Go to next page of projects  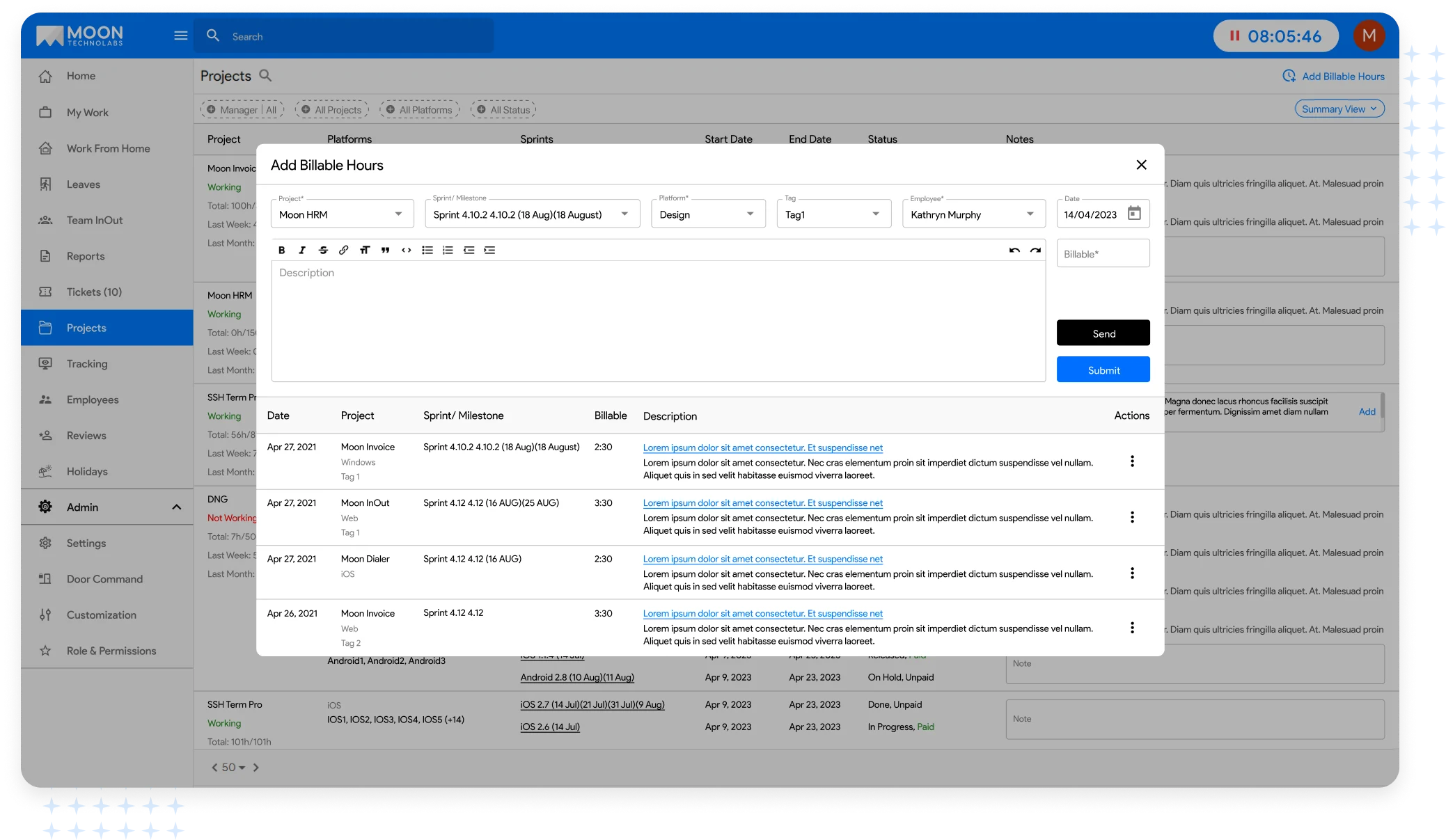tap(256, 768)
